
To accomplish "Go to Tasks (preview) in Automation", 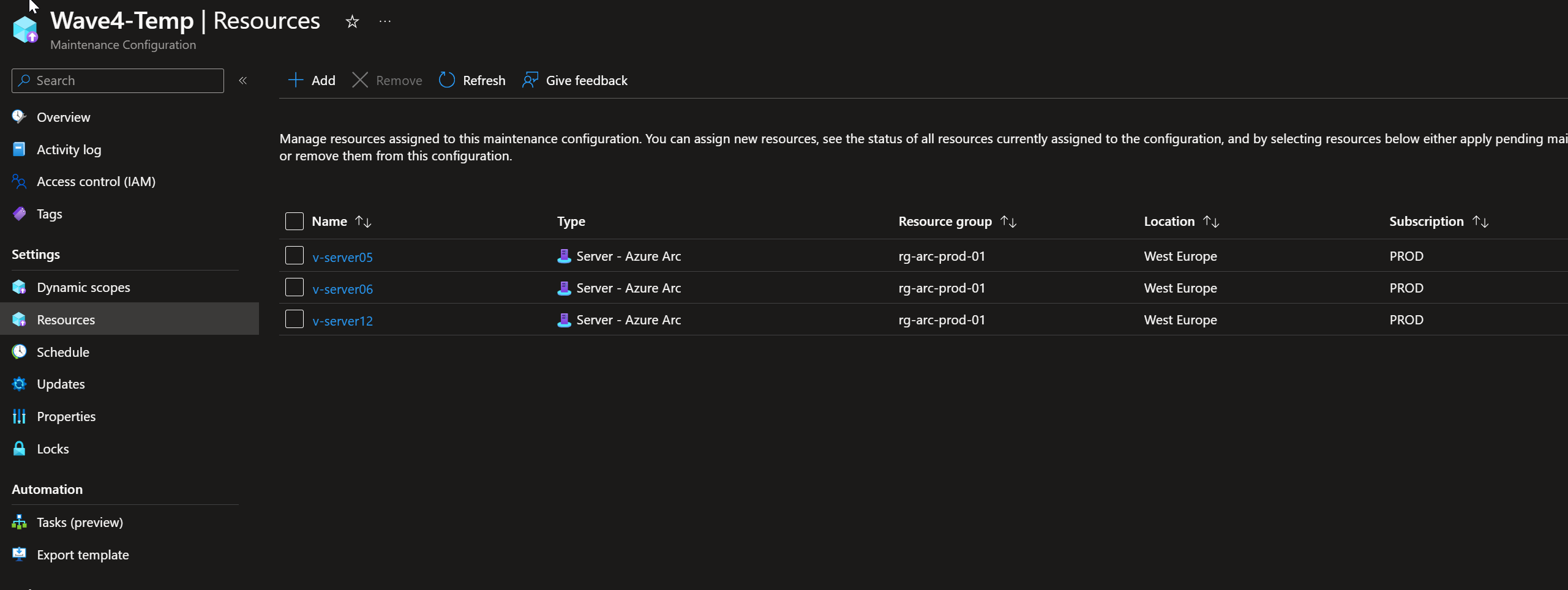I will pyautogui.click(x=79, y=522).
